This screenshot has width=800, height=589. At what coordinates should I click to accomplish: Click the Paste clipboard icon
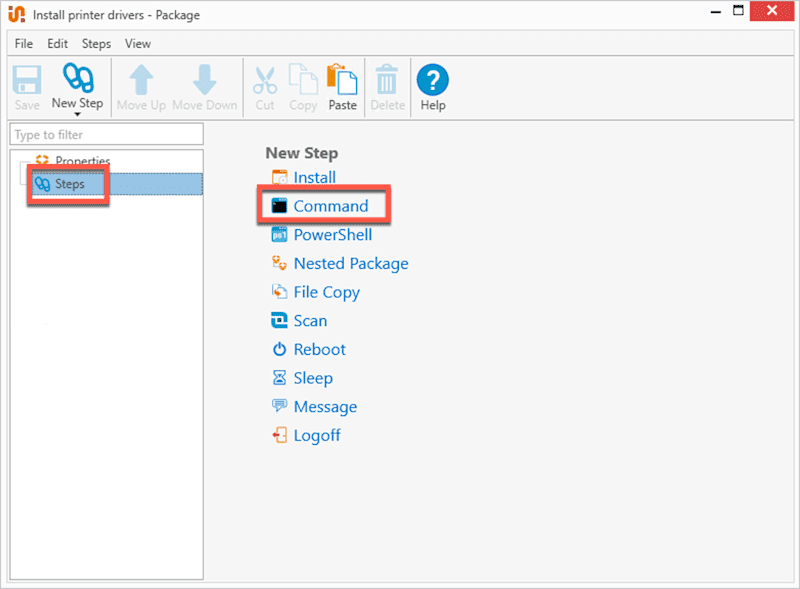(x=342, y=79)
